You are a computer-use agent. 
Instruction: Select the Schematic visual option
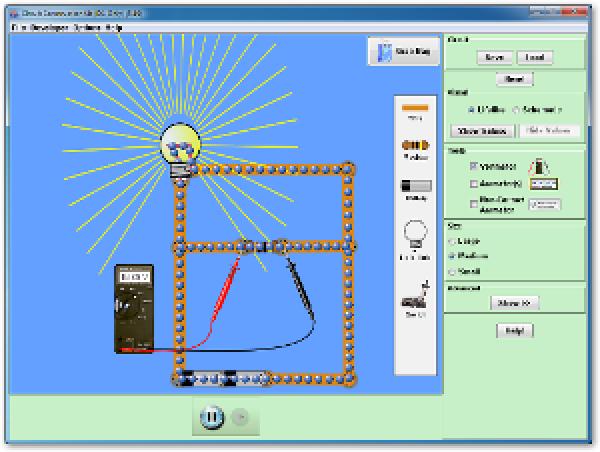tap(516, 110)
